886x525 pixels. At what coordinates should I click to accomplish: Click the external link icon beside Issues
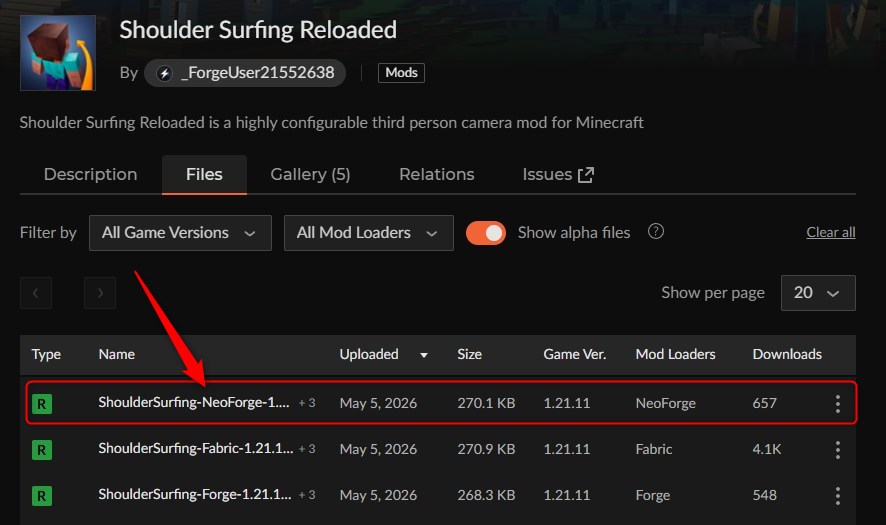(586, 175)
